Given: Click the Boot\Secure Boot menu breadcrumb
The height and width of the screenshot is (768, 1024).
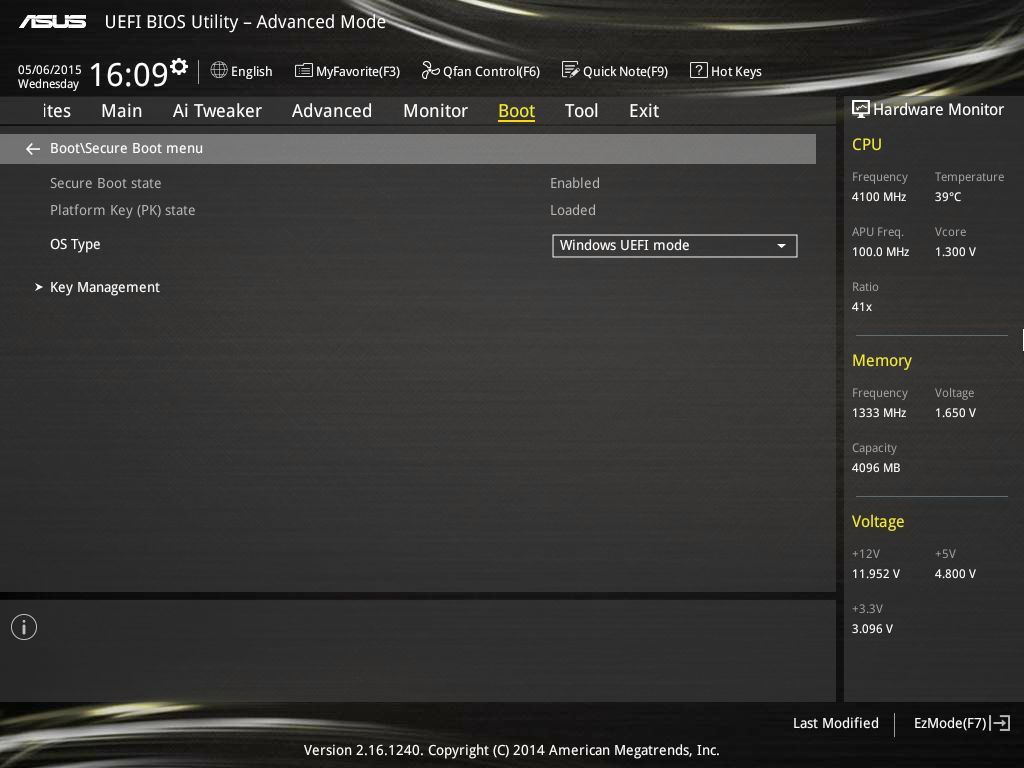Looking at the screenshot, I should coord(126,148).
